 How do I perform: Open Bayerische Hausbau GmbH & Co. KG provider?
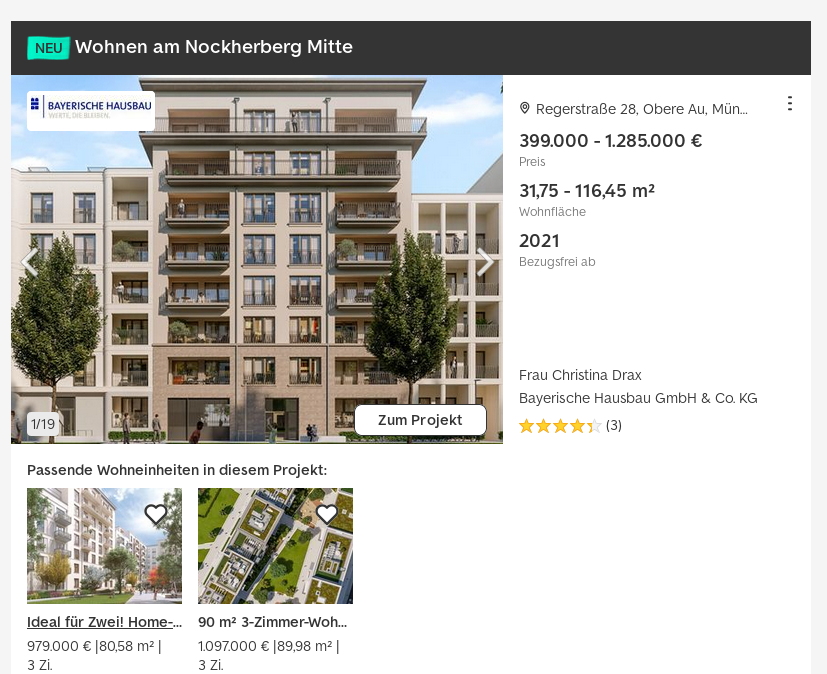pos(638,398)
